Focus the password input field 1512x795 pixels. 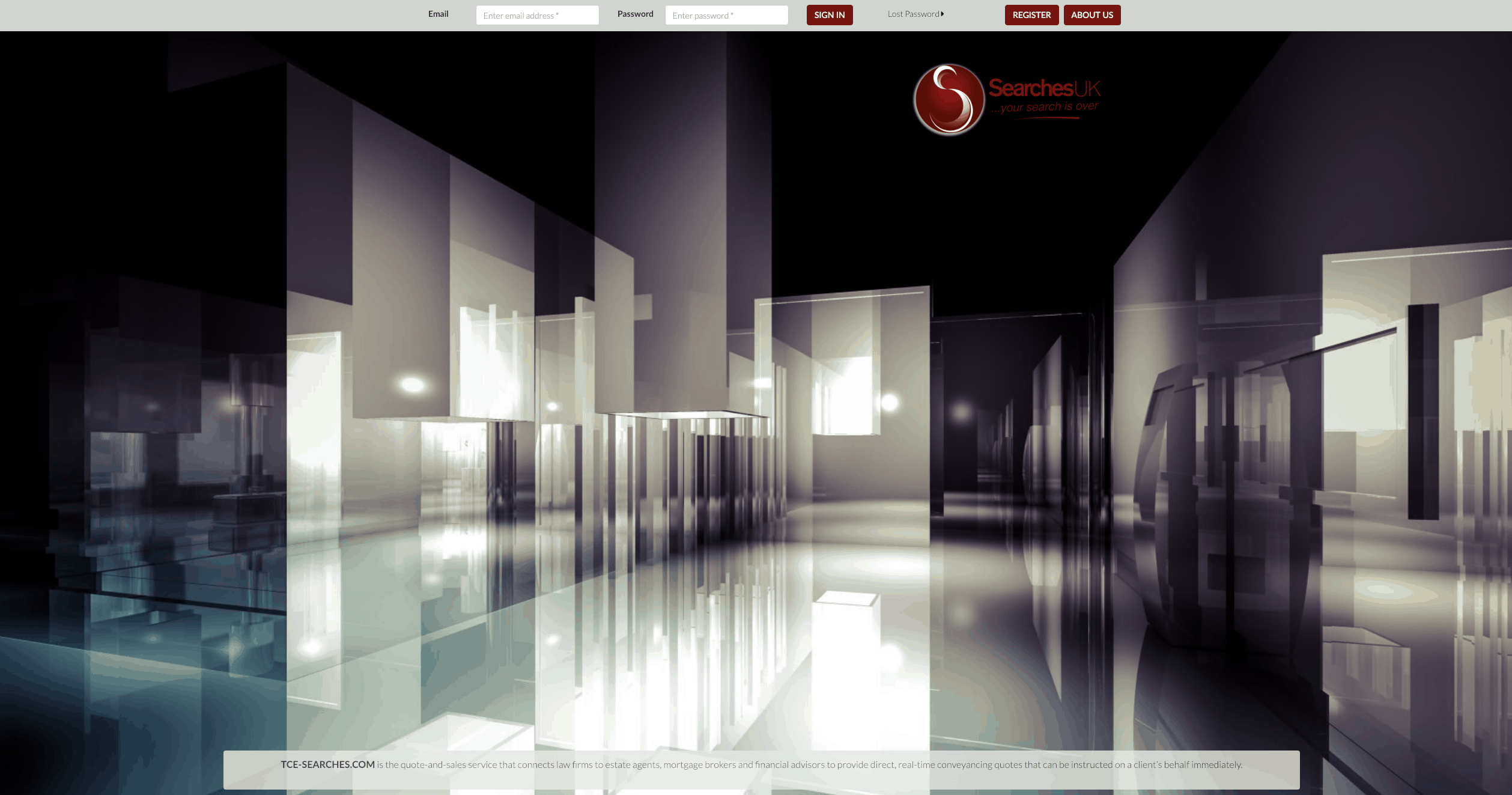[x=726, y=15]
